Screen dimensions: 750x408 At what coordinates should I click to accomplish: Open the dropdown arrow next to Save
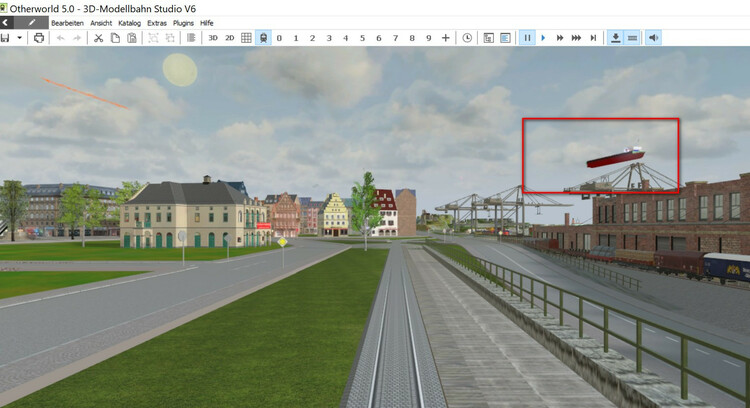[19, 38]
